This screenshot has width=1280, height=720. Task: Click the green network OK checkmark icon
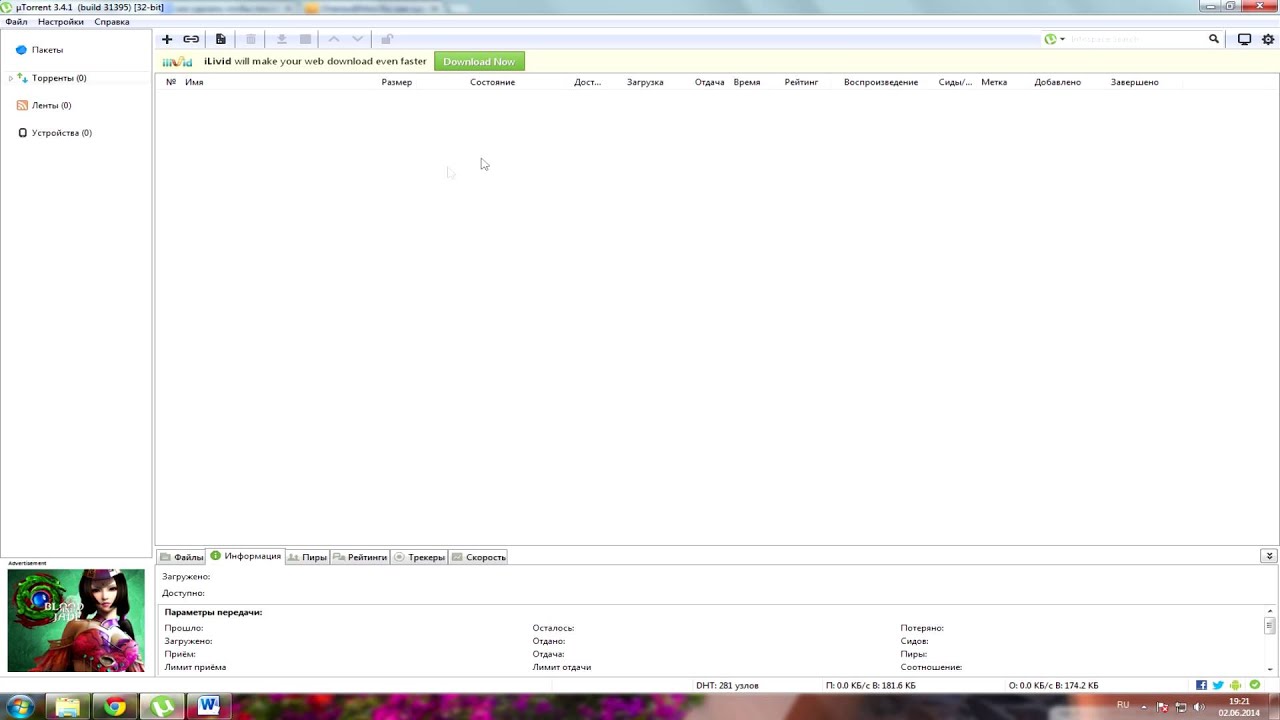(1255, 685)
